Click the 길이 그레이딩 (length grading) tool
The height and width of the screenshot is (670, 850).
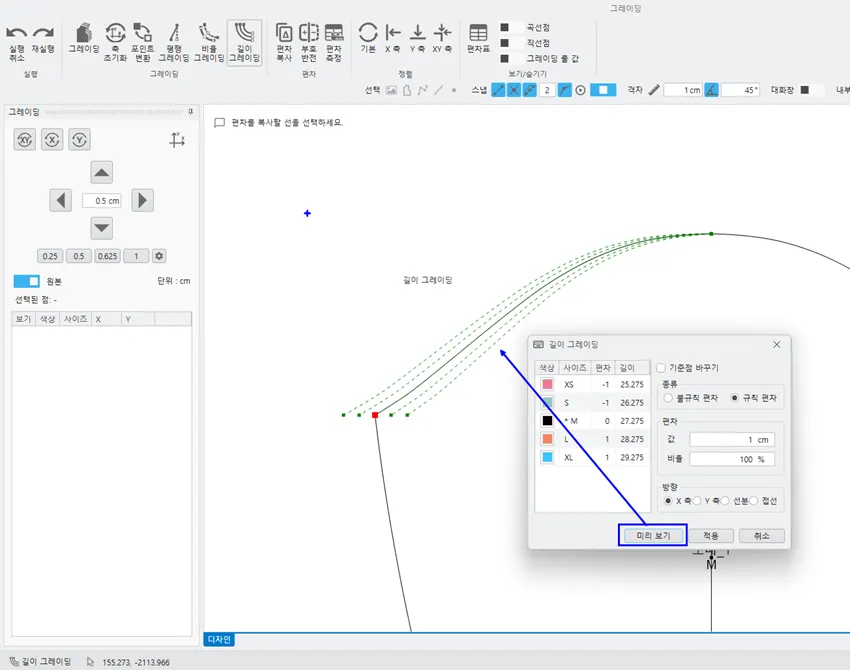(244, 43)
